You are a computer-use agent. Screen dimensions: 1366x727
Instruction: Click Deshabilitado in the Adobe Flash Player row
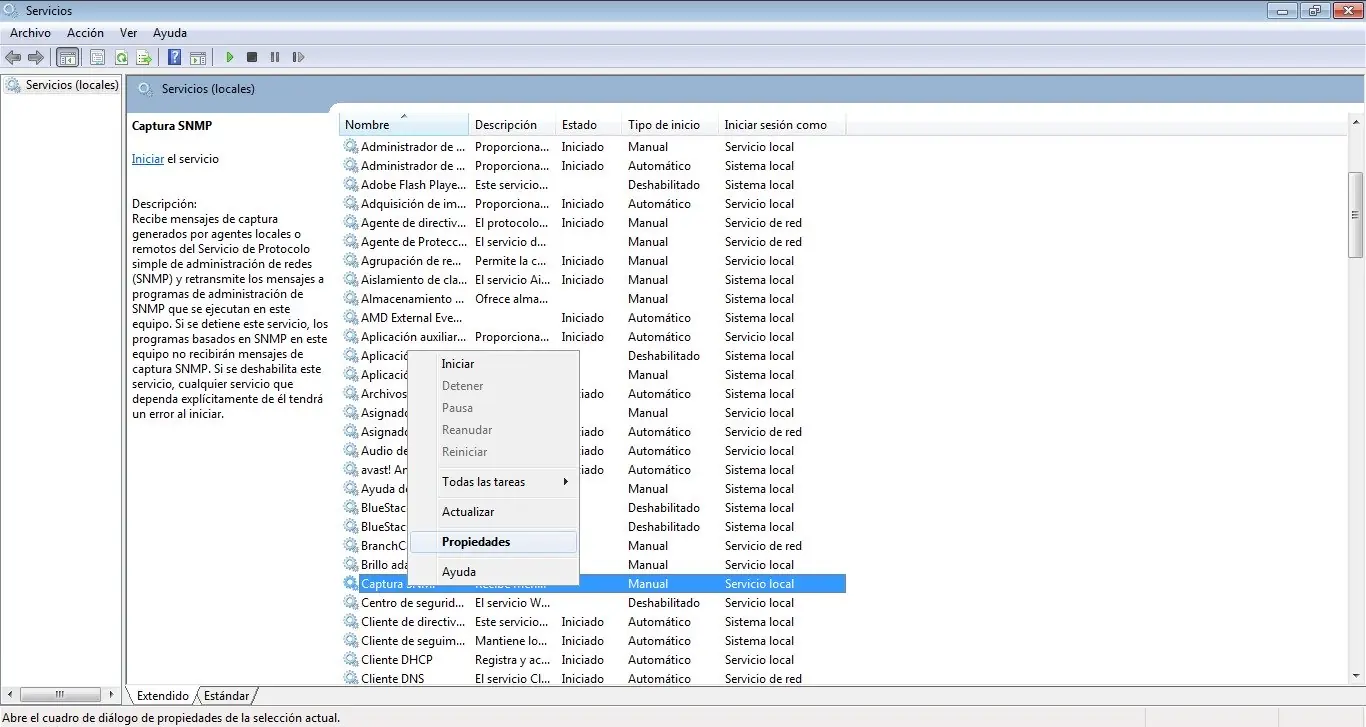coord(664,185)
